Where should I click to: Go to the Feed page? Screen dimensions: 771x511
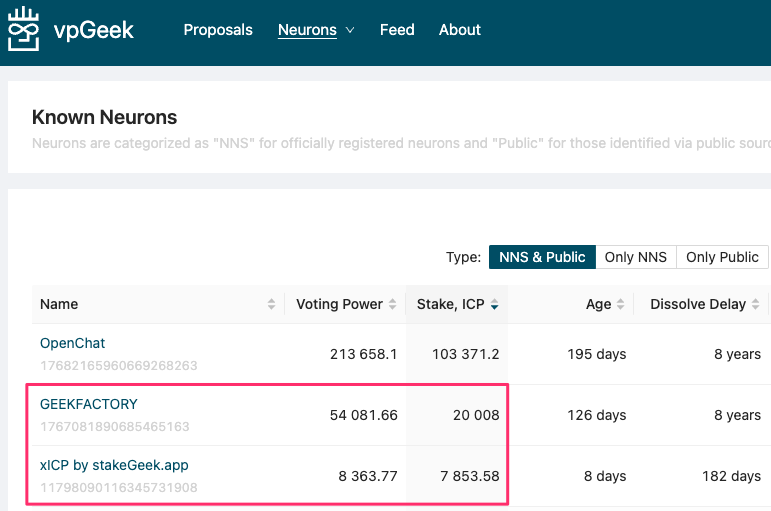397,30
